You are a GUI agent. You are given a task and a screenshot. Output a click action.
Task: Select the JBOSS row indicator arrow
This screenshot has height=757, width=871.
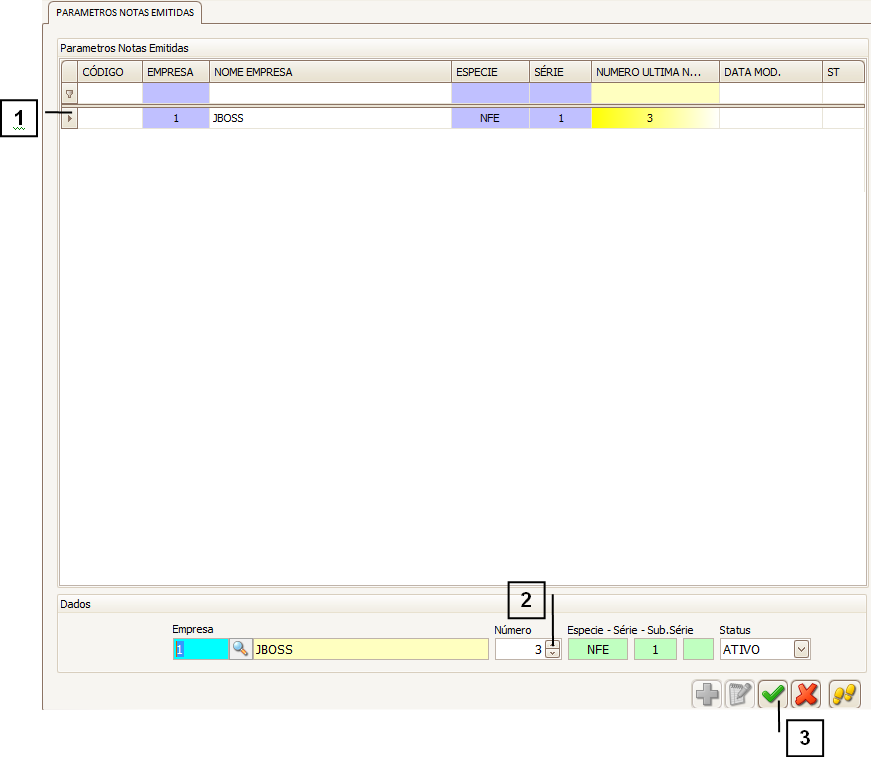pos(69,118)
